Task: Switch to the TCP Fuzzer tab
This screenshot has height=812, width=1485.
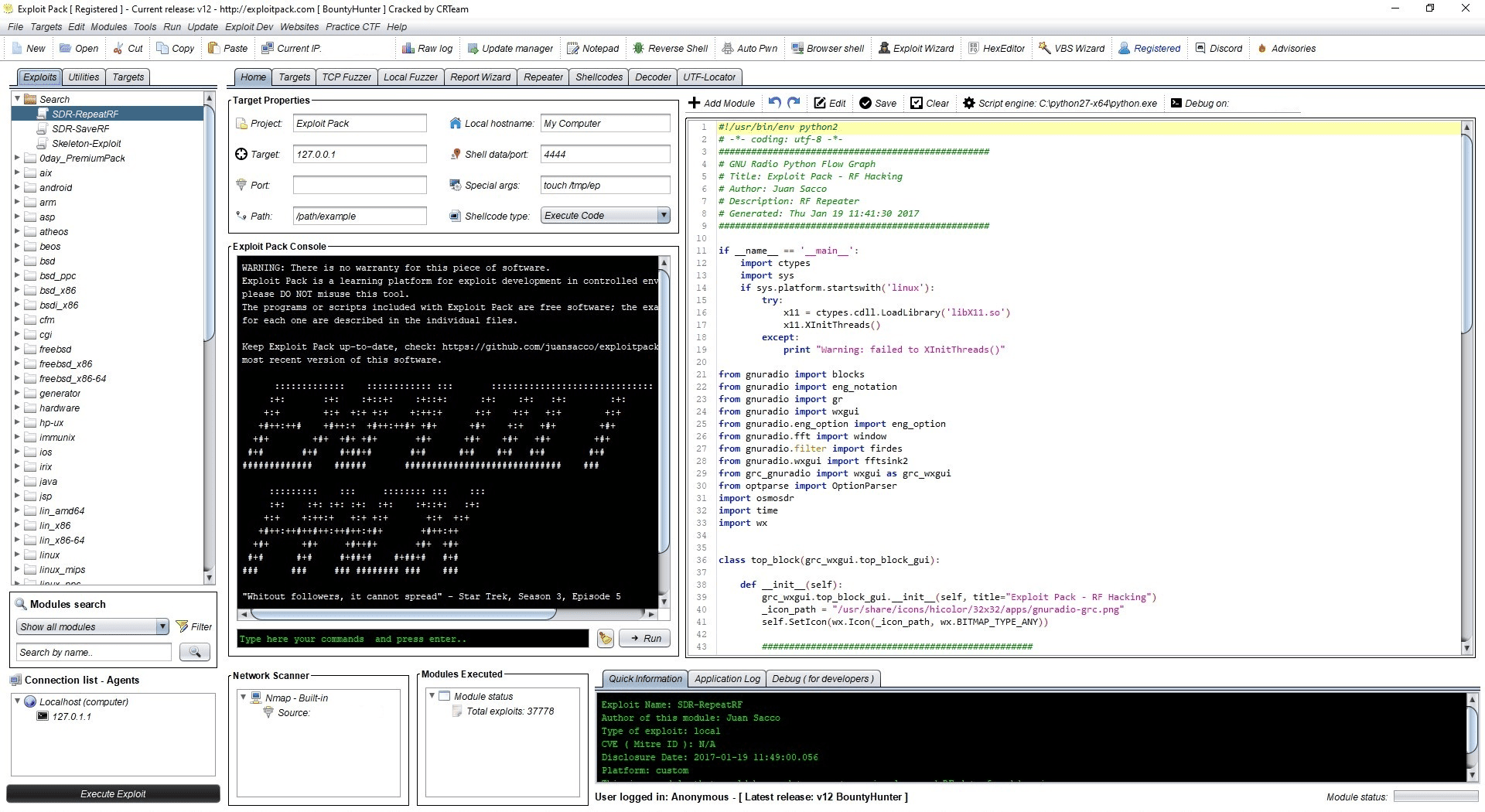Action: coord(346,77)
